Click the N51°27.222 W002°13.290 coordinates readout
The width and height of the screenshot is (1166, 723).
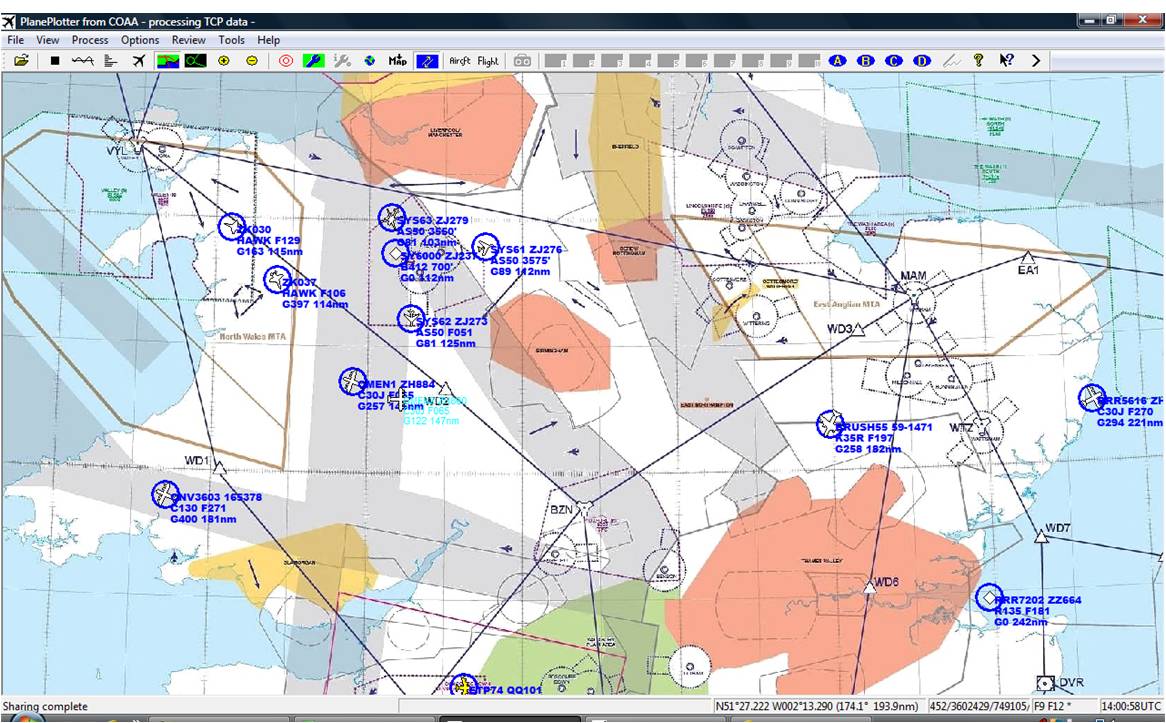[816, 706]
